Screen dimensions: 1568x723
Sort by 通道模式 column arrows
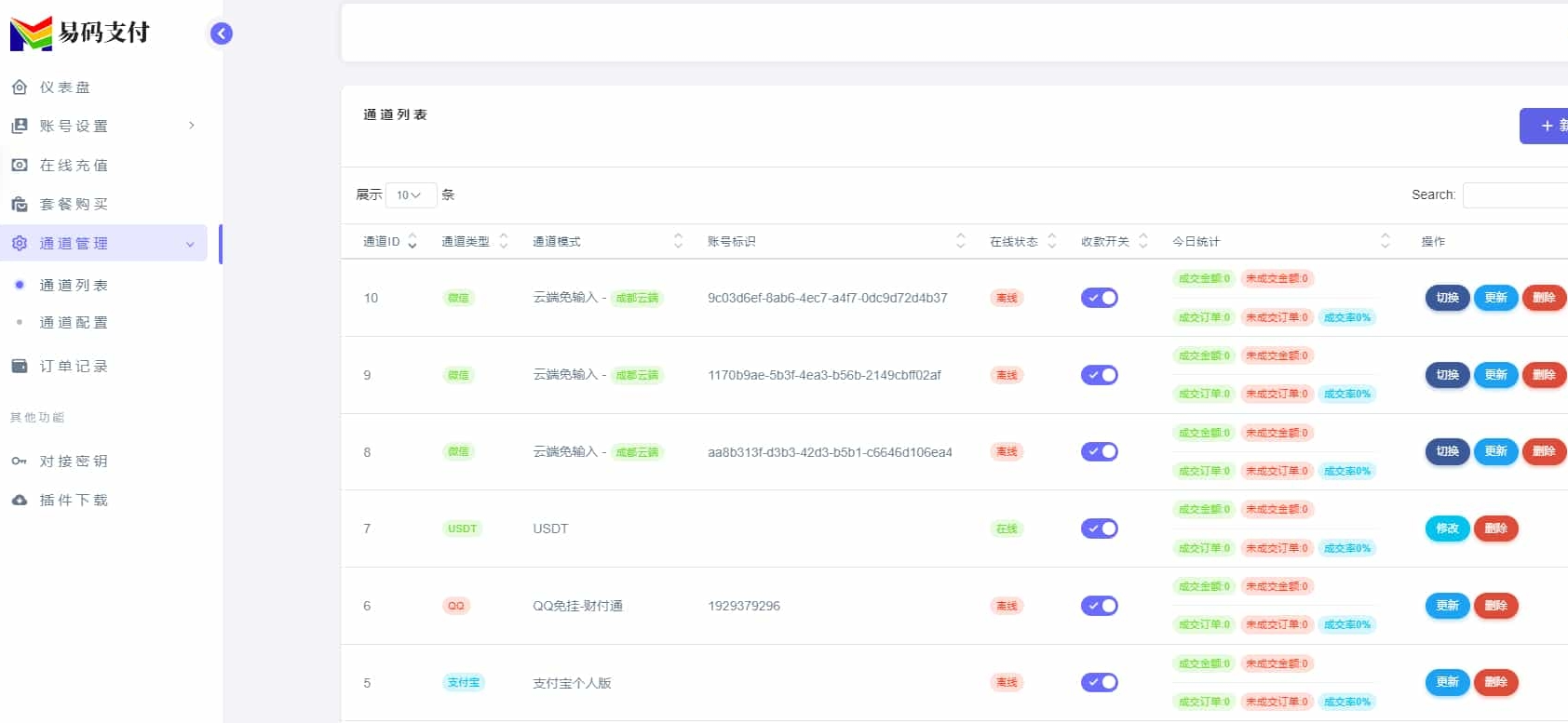click(678, 241)
